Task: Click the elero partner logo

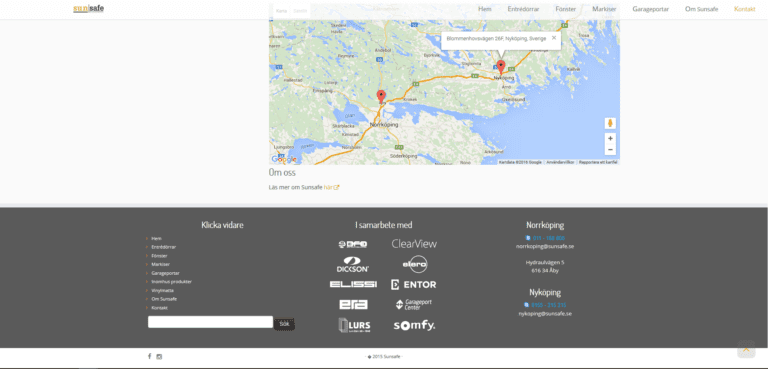Action: click(415, 264)
